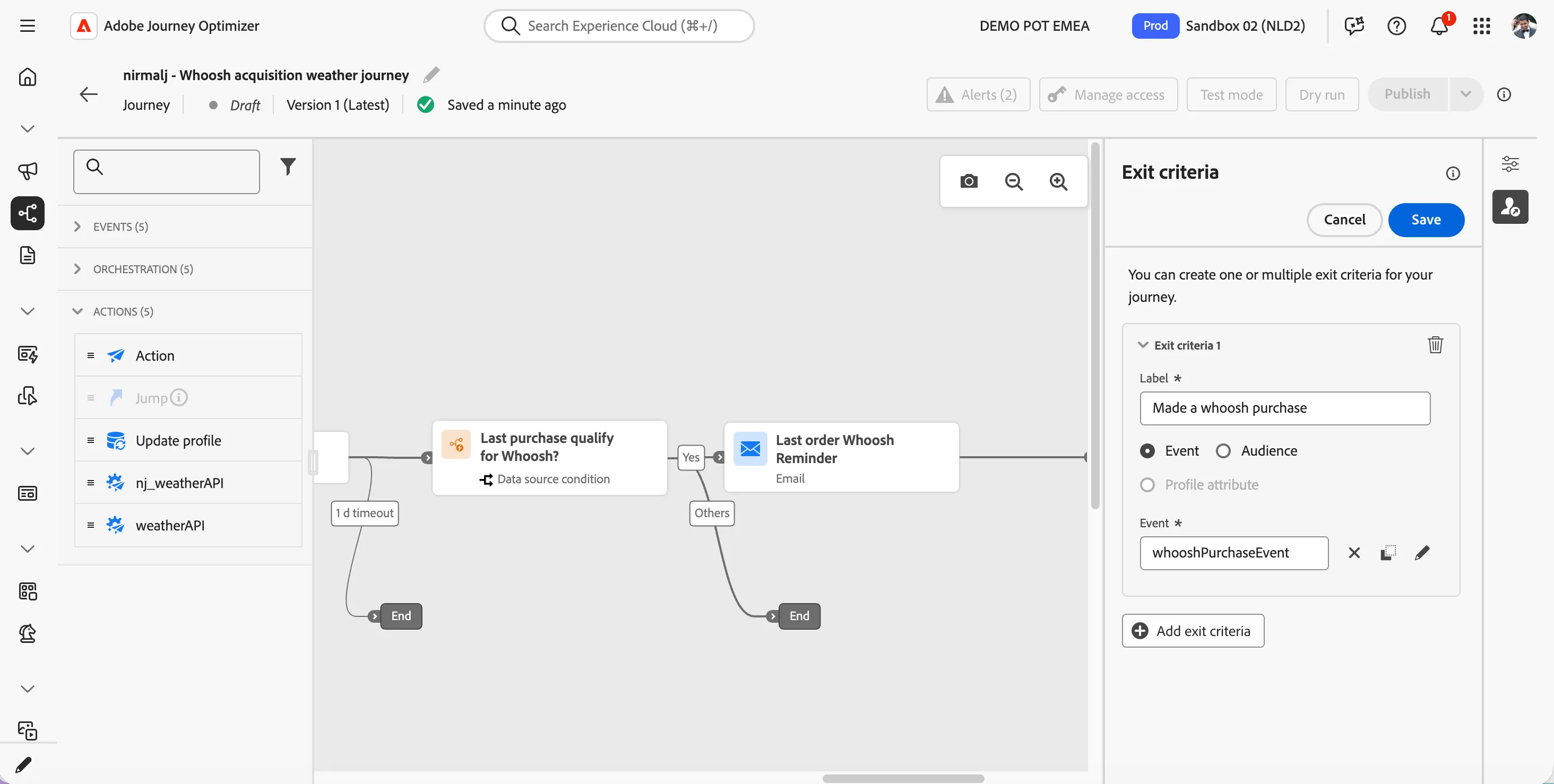Select the weatherAPI action item

(x=188, y=525)
